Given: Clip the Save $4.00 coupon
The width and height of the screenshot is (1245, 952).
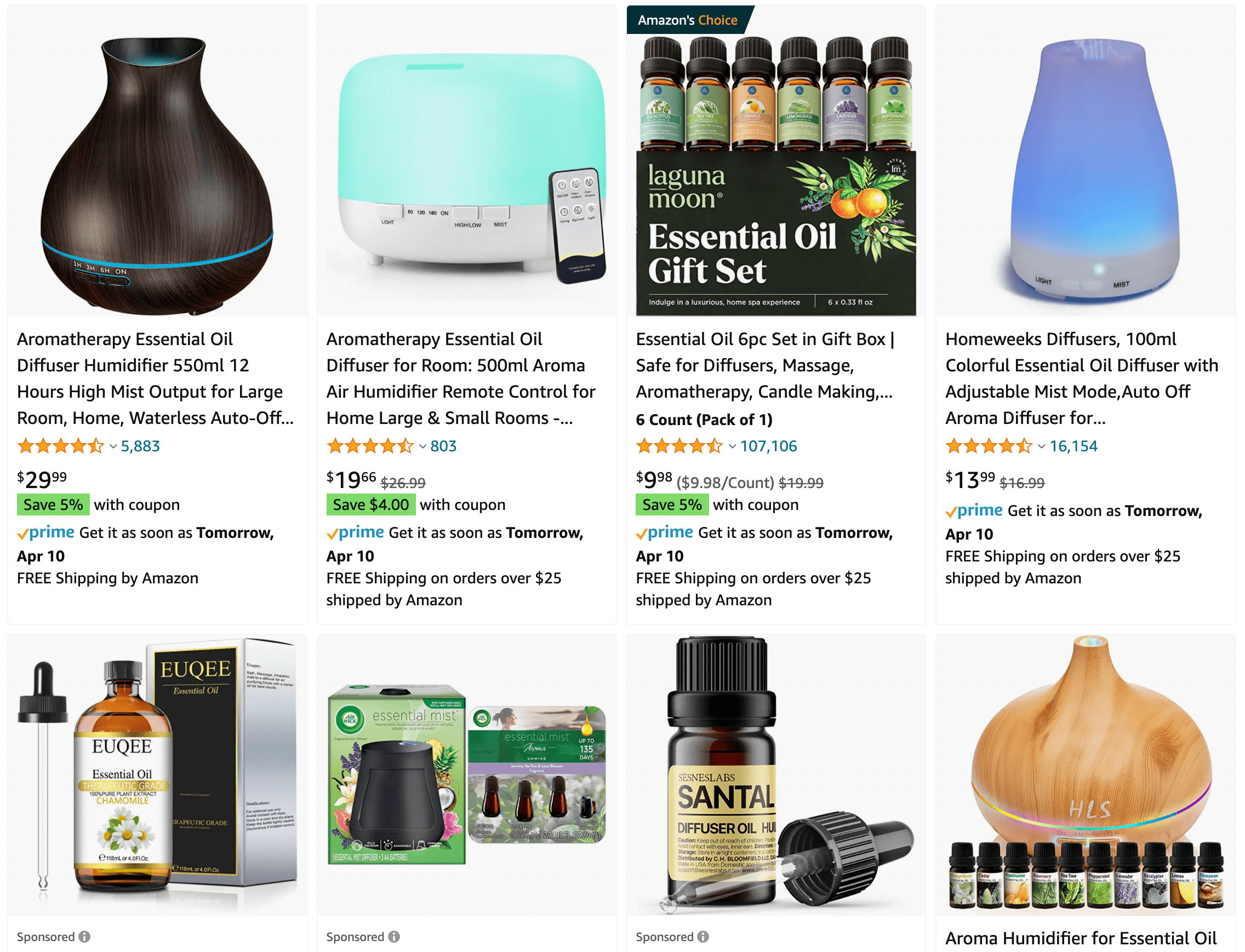Looking at the screenshot, I should coord(371,505).
